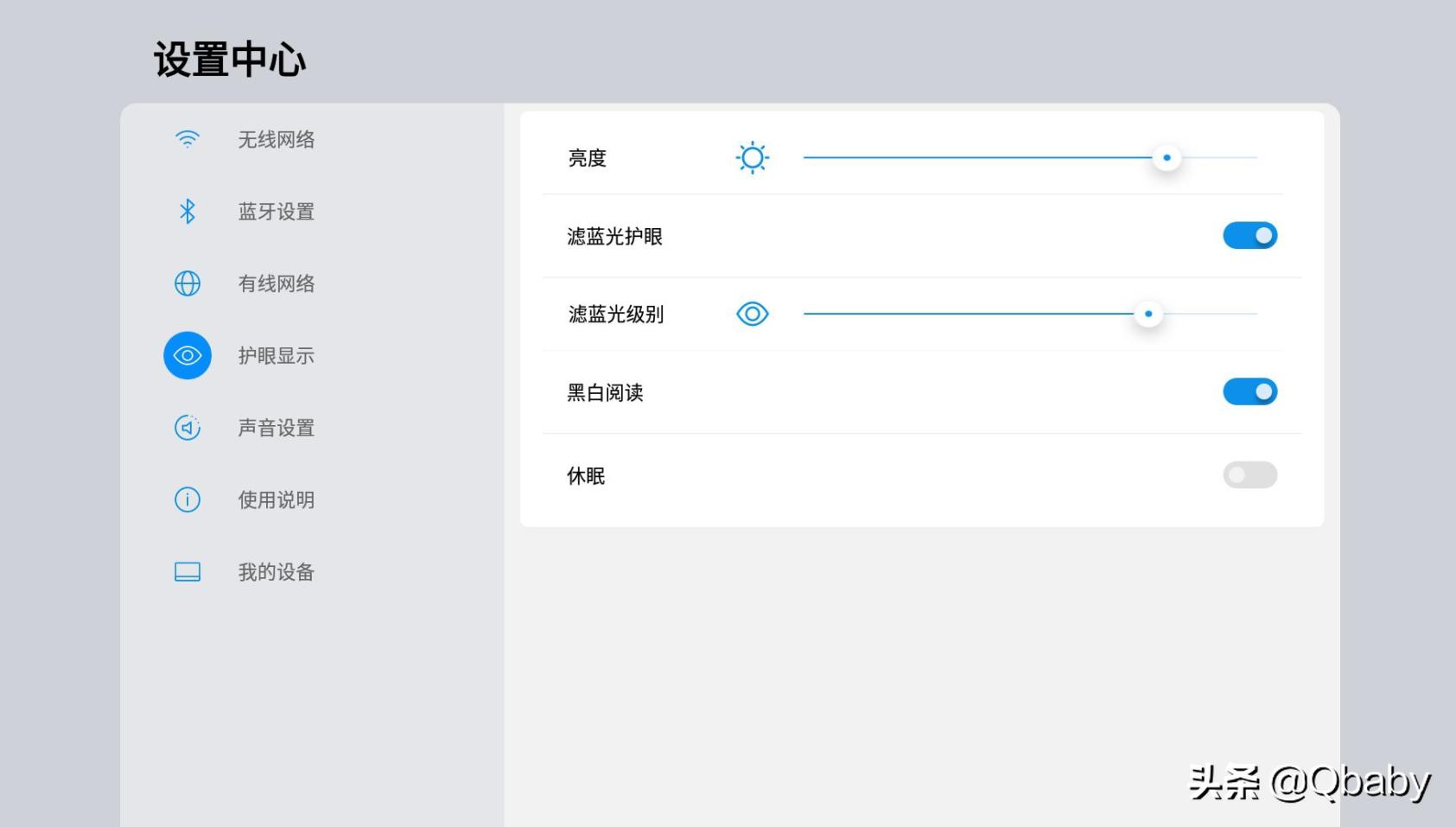Viewport: 1456px width, 827px height.
Task: Click the eye icon next to 滤蓝光级别
Action: tap(751, 314)
